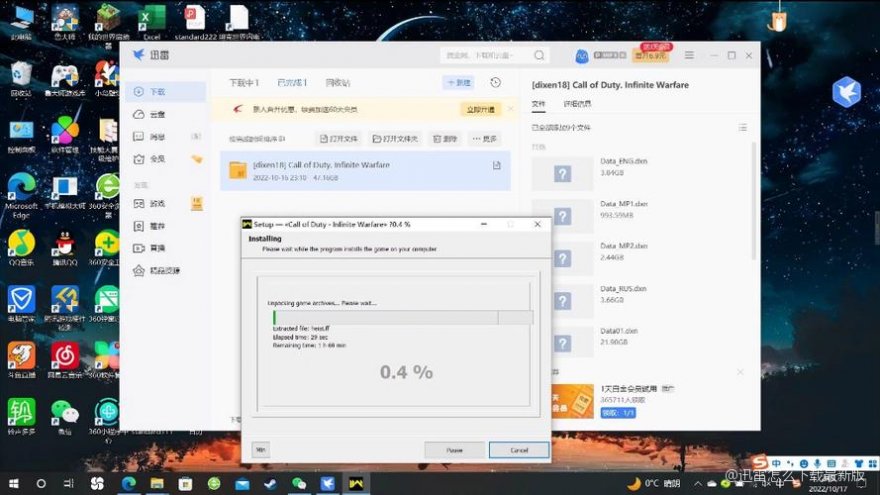This screenshot has width=880, height=495.
Task: Click the magnifier search icon in Xunlei
Action: (539, 55)
